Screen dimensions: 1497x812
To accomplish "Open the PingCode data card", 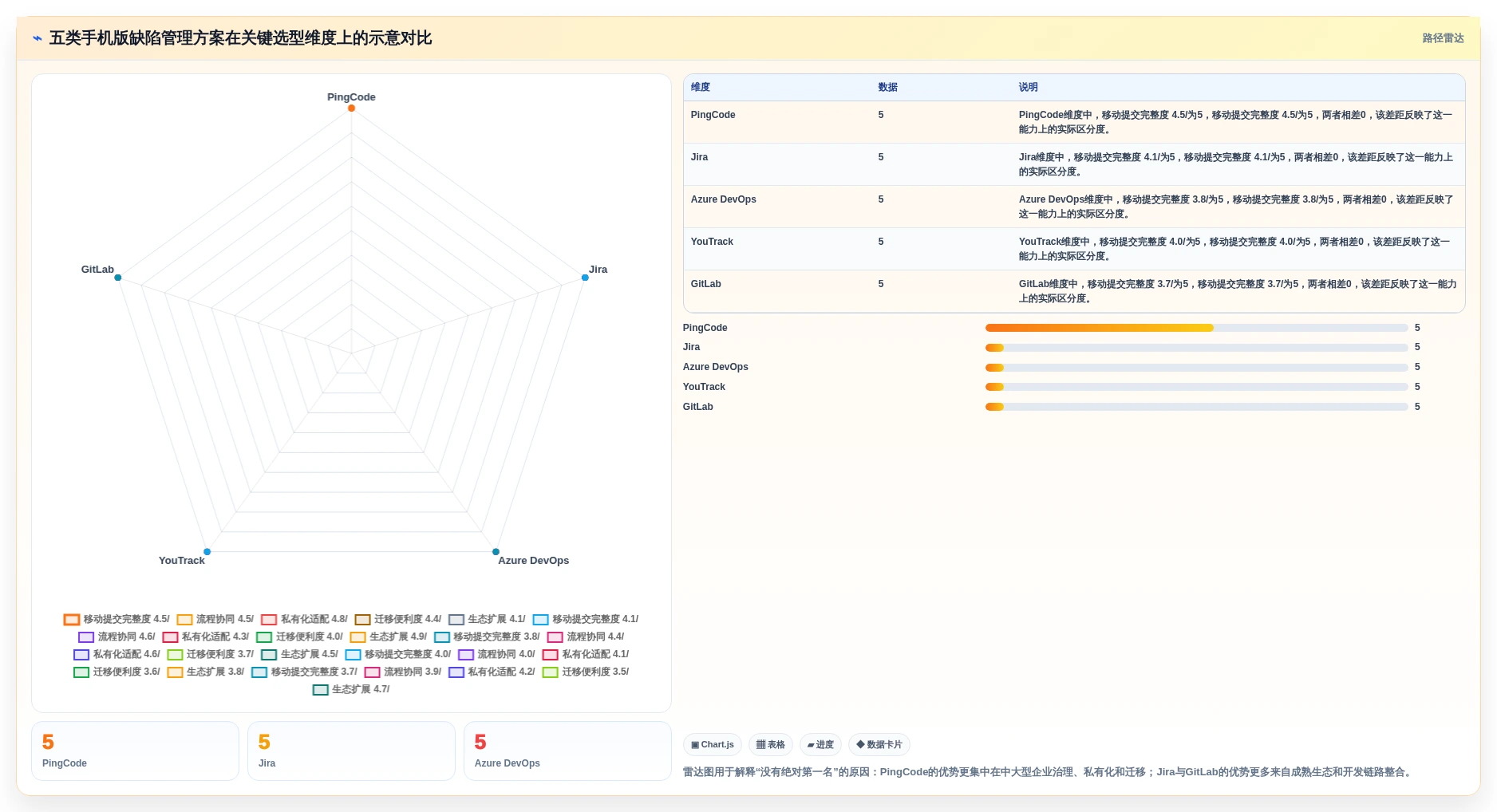I will [x=135, y=751].
